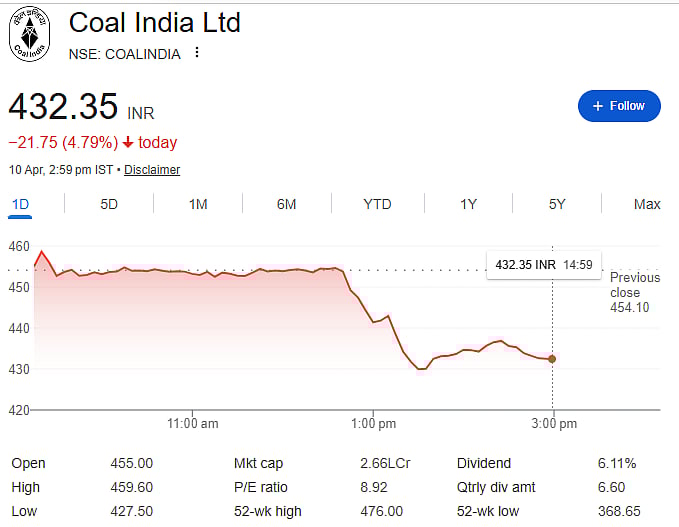Open the Disclaimer link
The image size is (679, 527).
(152, 170)
